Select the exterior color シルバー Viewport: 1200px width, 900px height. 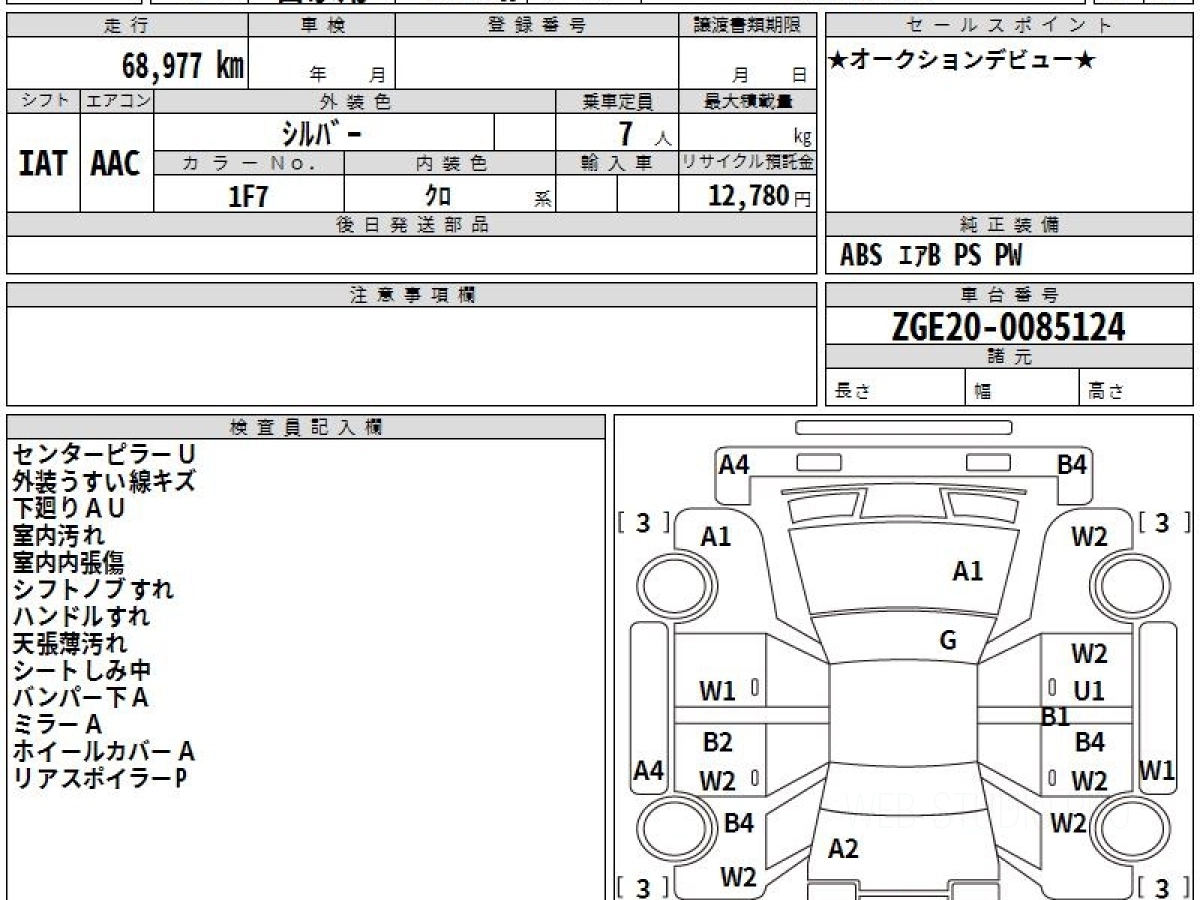click(322, 132)
